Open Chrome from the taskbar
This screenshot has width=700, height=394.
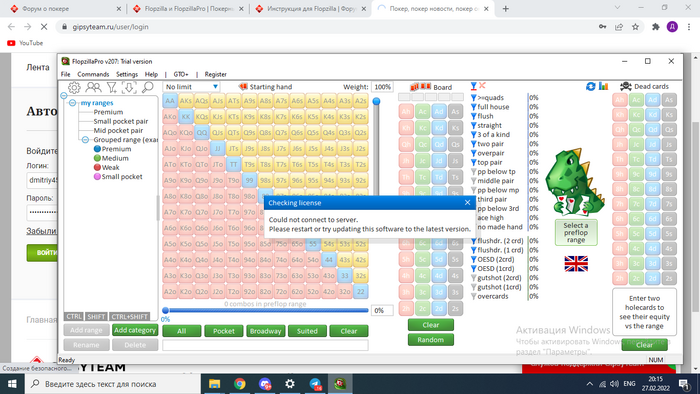pyautogui.click(x=240, y=384)
